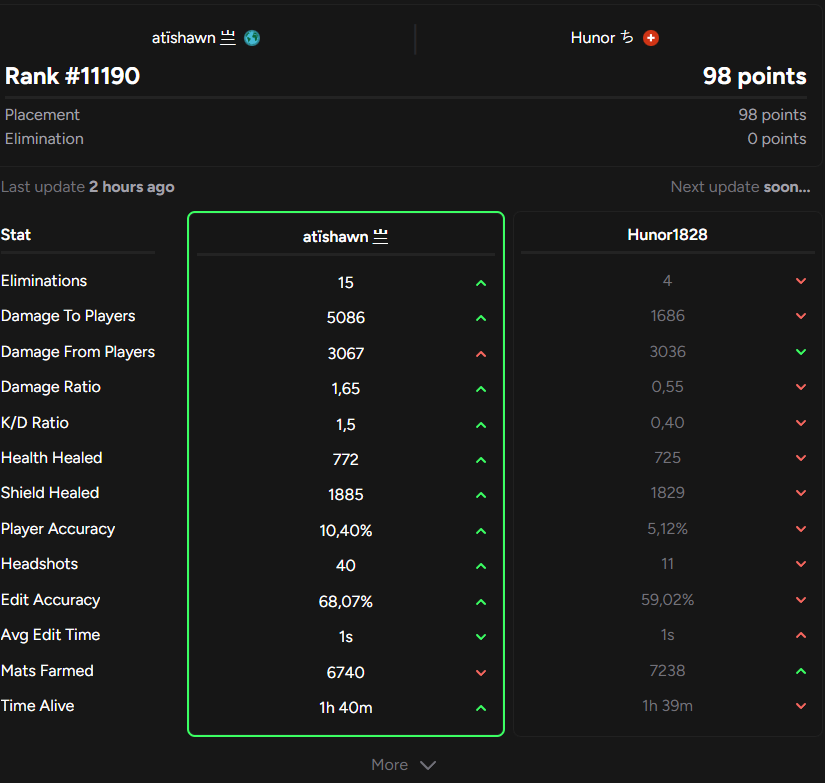Click Hunor1828's Avg Edit Time red up arrow
The height and width of the screenshot is (783, 825).
pos(801,635)
